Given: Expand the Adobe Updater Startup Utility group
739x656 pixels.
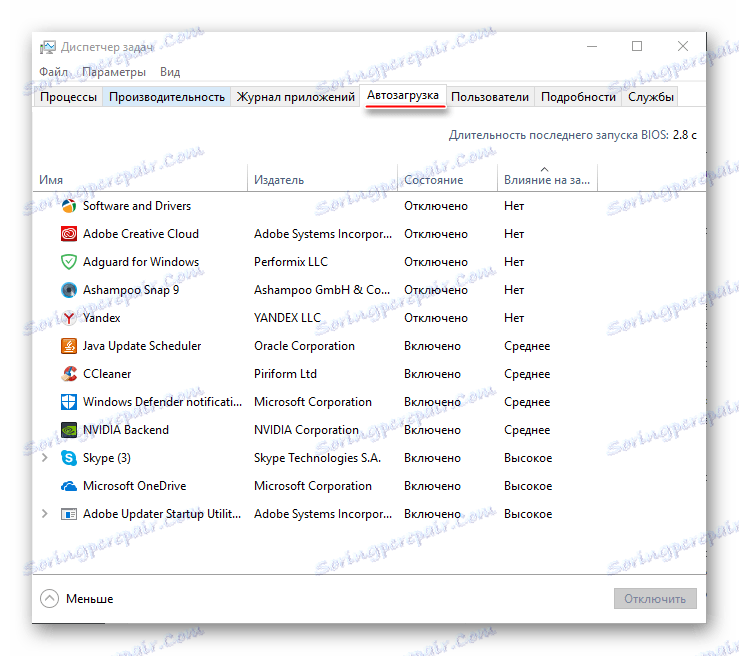Looking at the screenshot, I should click(45, 514).
